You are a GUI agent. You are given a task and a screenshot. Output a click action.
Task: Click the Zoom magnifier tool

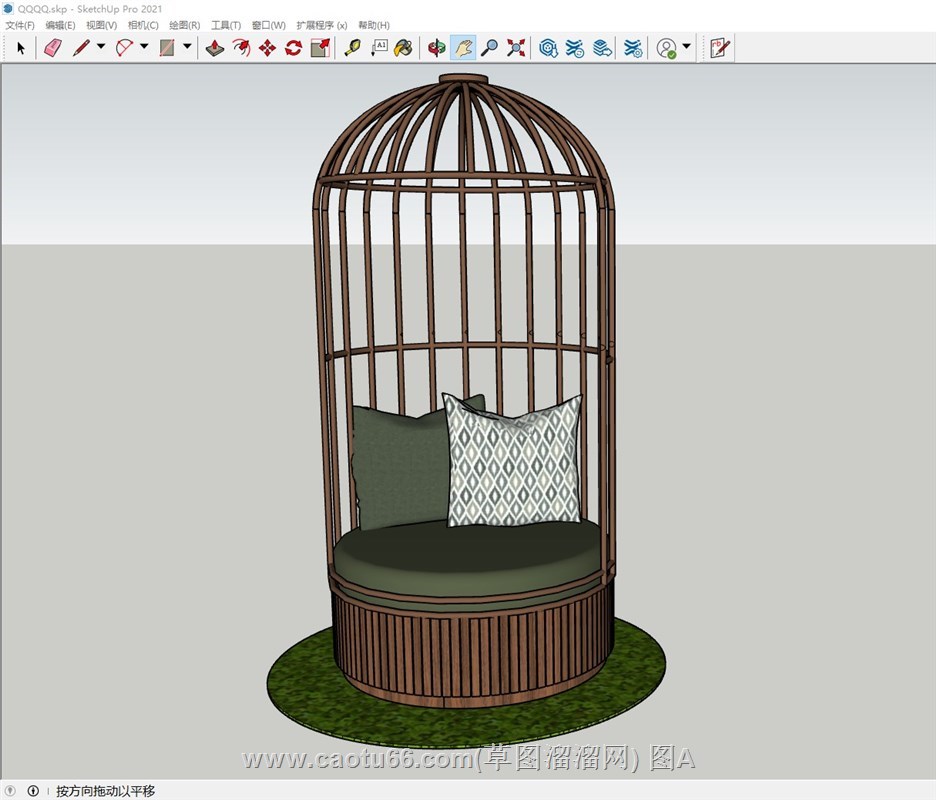tap(489, 47)
